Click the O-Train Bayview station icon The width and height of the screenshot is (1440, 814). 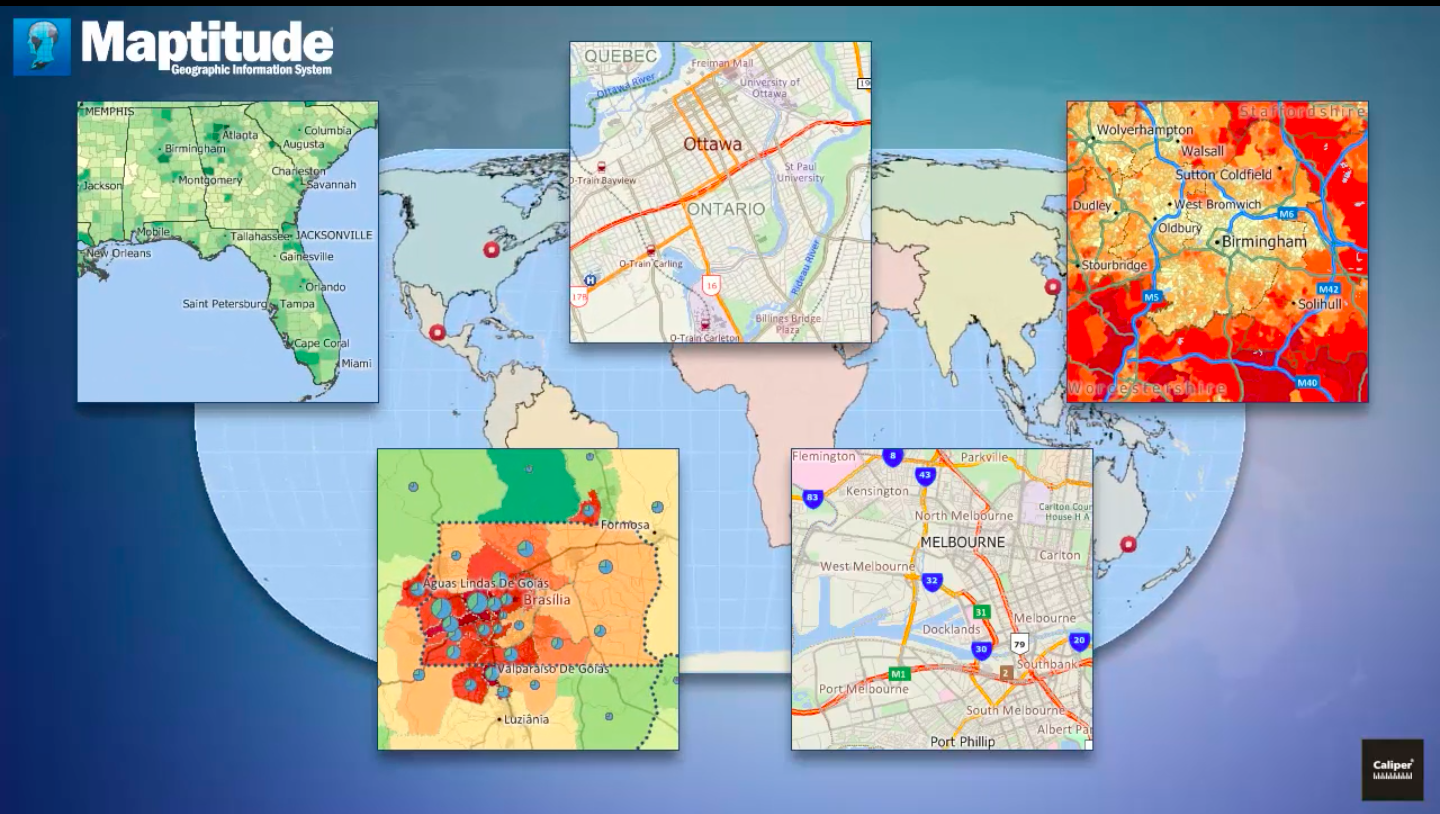600,168
